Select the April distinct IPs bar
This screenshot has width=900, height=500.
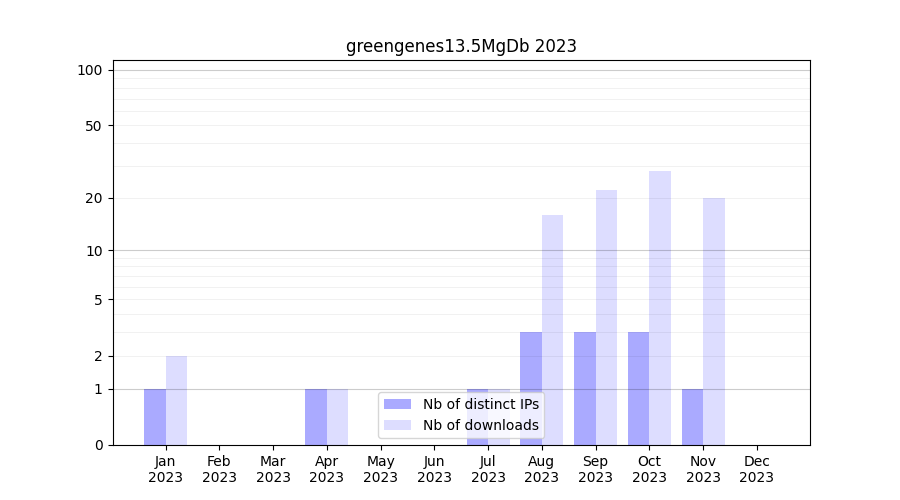click(316, 417)
